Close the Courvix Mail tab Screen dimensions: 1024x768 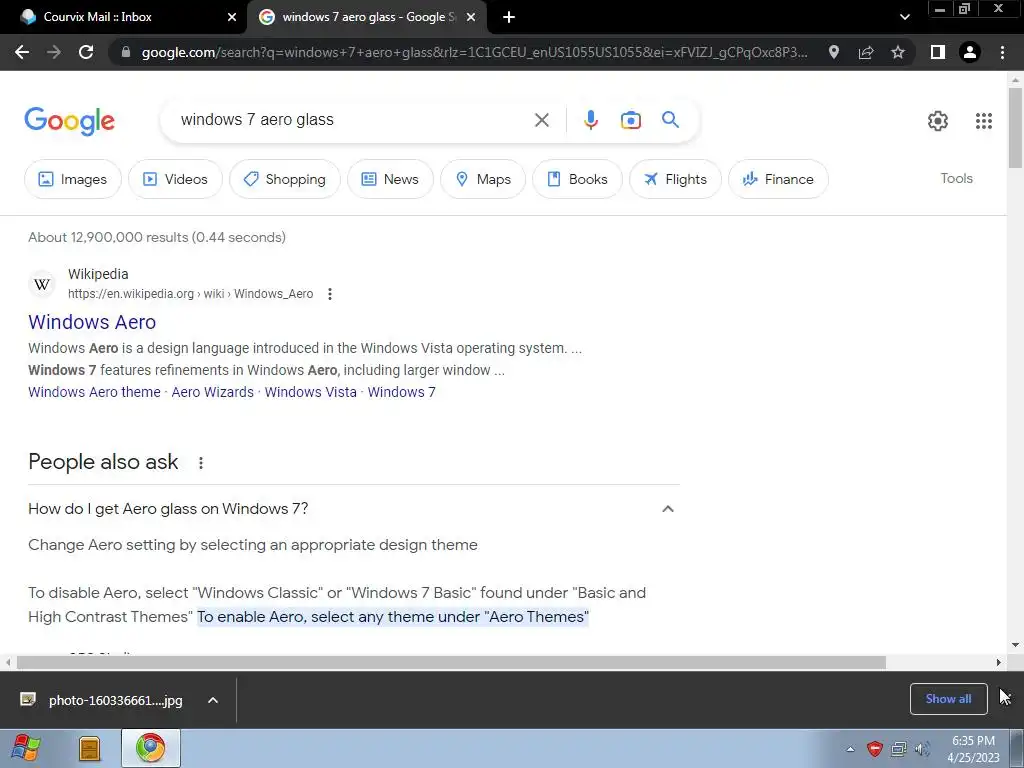(231, 17)
